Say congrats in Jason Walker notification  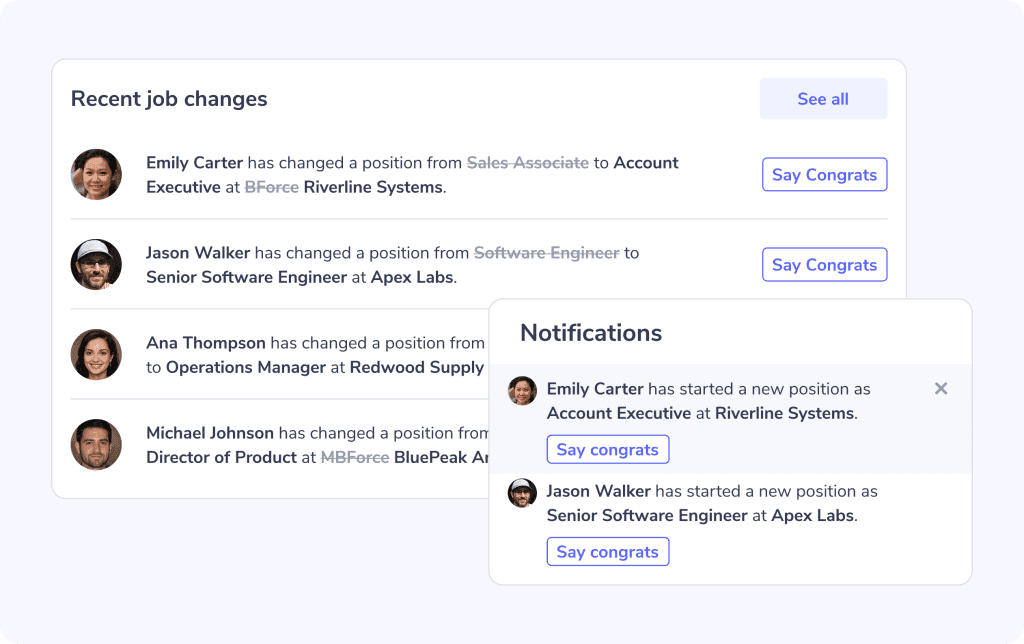(x=607, y=552)
